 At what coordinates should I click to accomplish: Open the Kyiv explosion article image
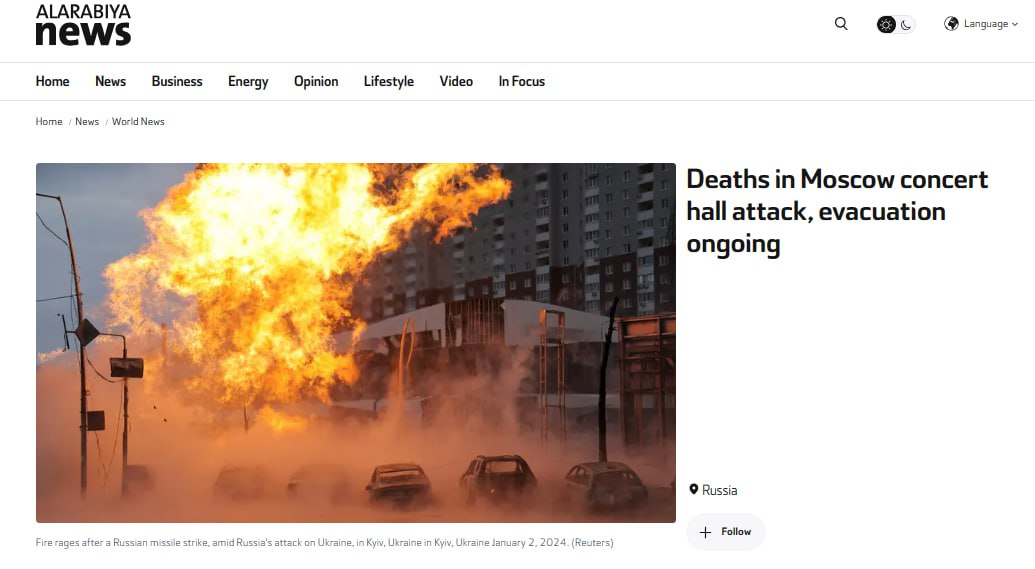[x=356, y=343]
